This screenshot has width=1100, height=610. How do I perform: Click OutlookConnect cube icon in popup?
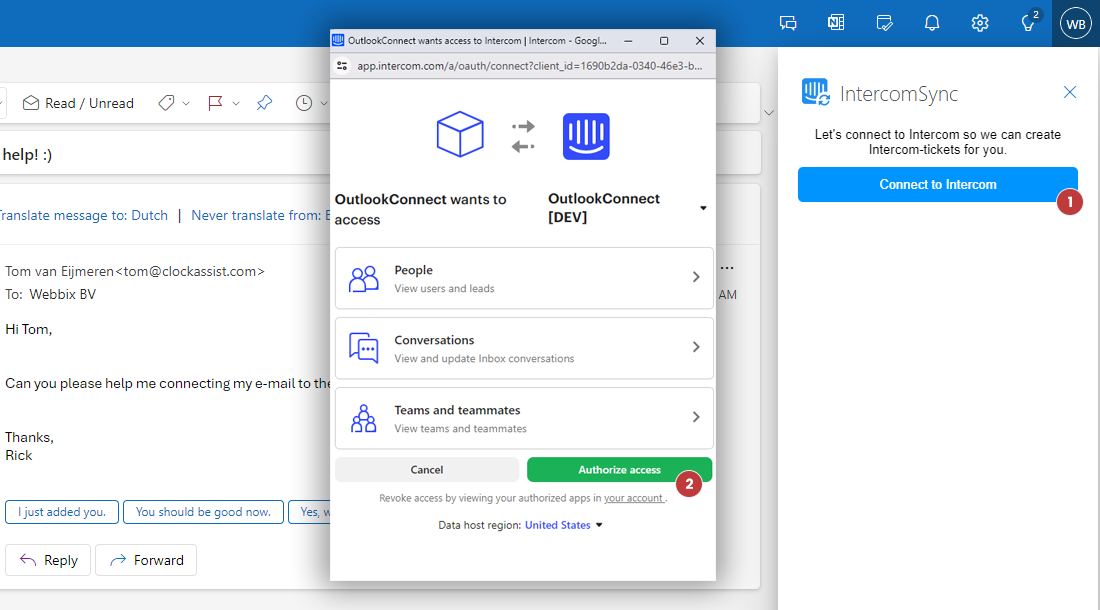click(x=460, y=134)
